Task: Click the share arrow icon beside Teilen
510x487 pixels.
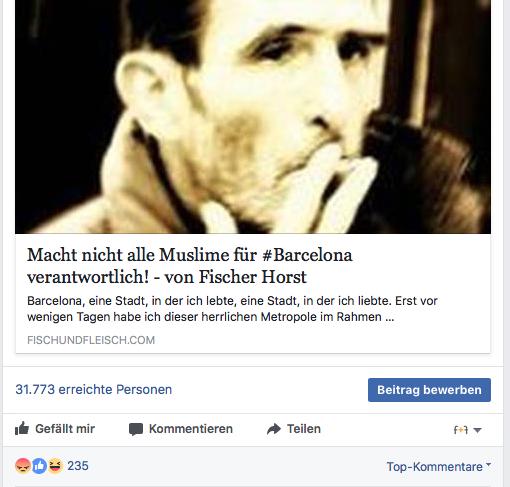Action: click(x=274, y=429)
